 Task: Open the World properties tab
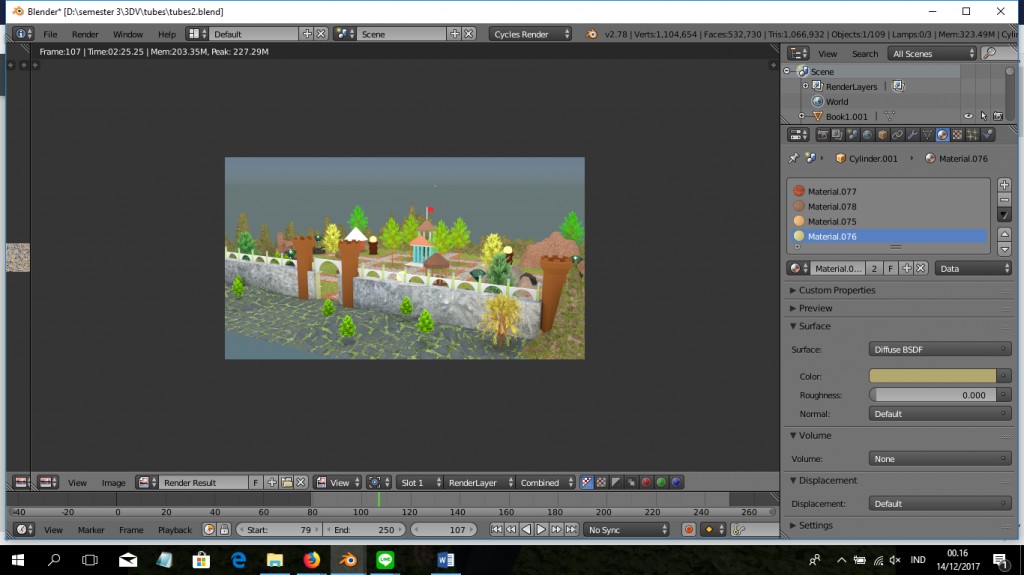pos(867,135)
